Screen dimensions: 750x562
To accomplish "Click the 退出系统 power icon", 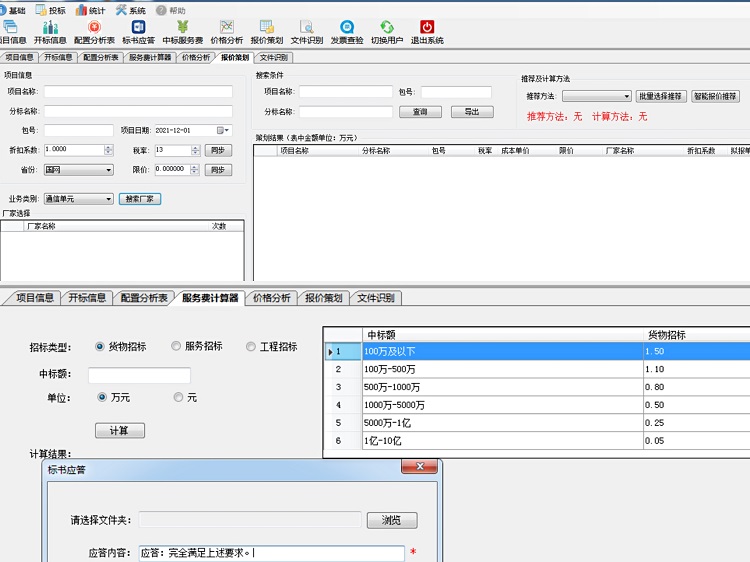I will 427,32.
